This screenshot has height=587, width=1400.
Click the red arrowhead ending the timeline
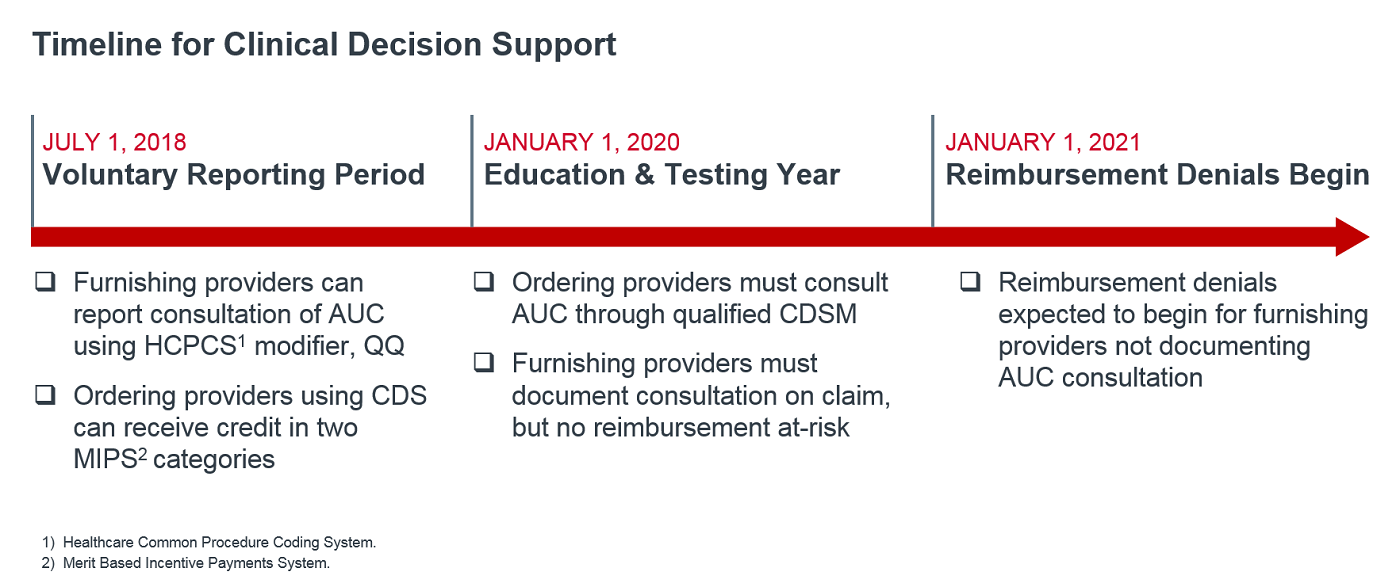click(x=1352, y=237)
